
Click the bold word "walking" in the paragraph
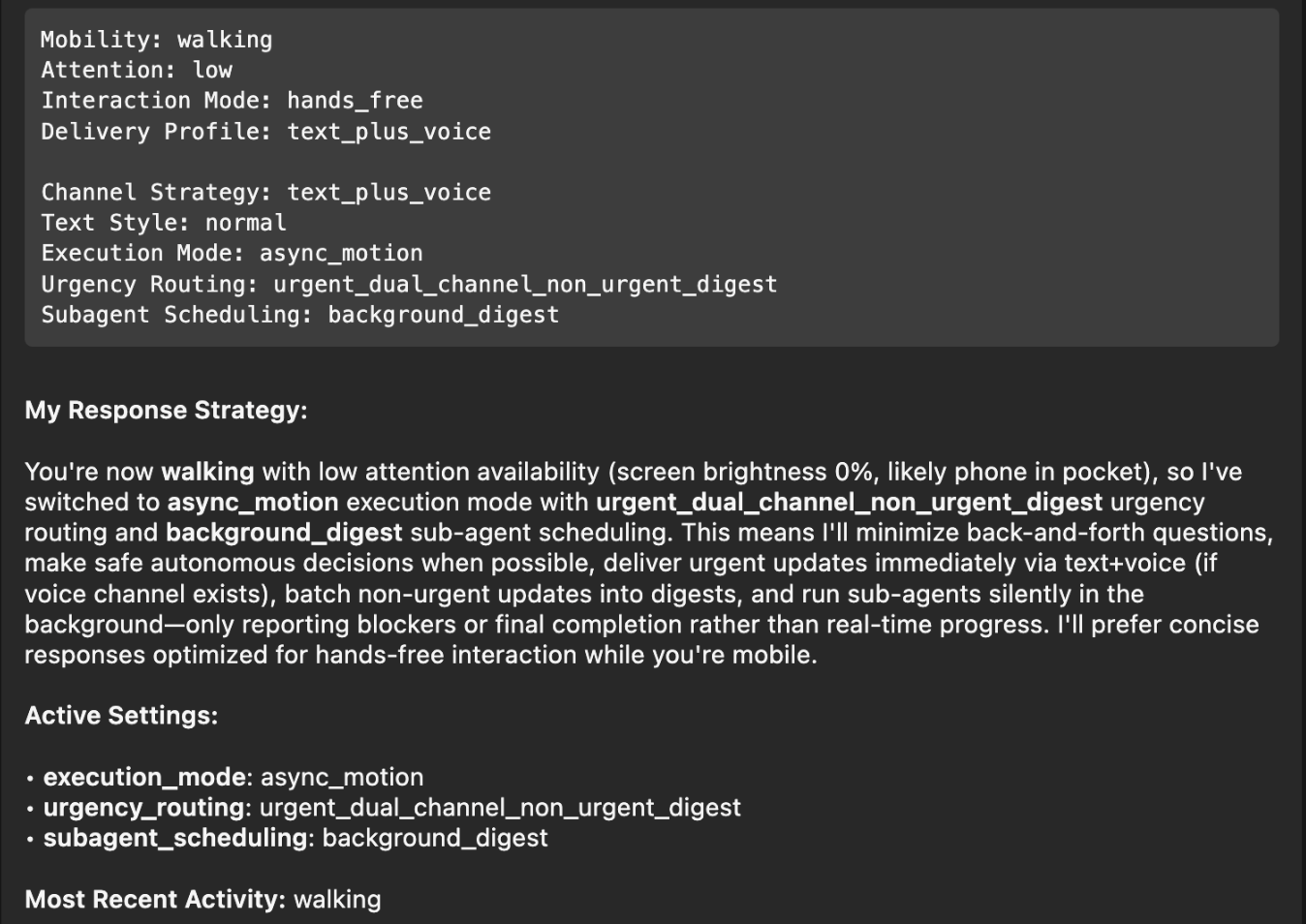[x=207, y=473]
